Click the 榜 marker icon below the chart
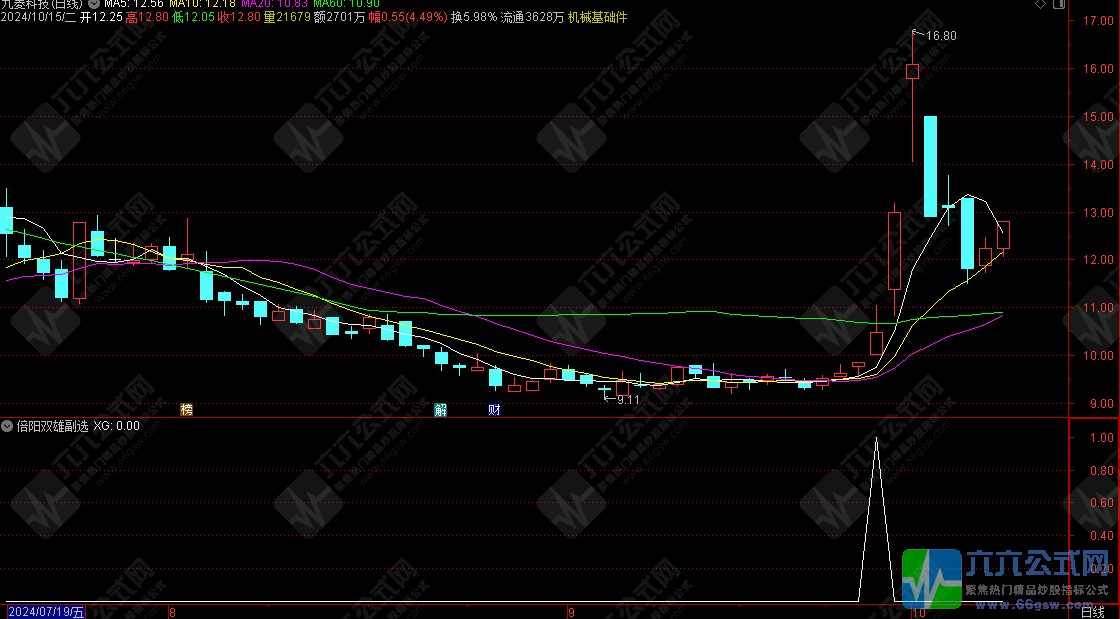 (186, 409)
